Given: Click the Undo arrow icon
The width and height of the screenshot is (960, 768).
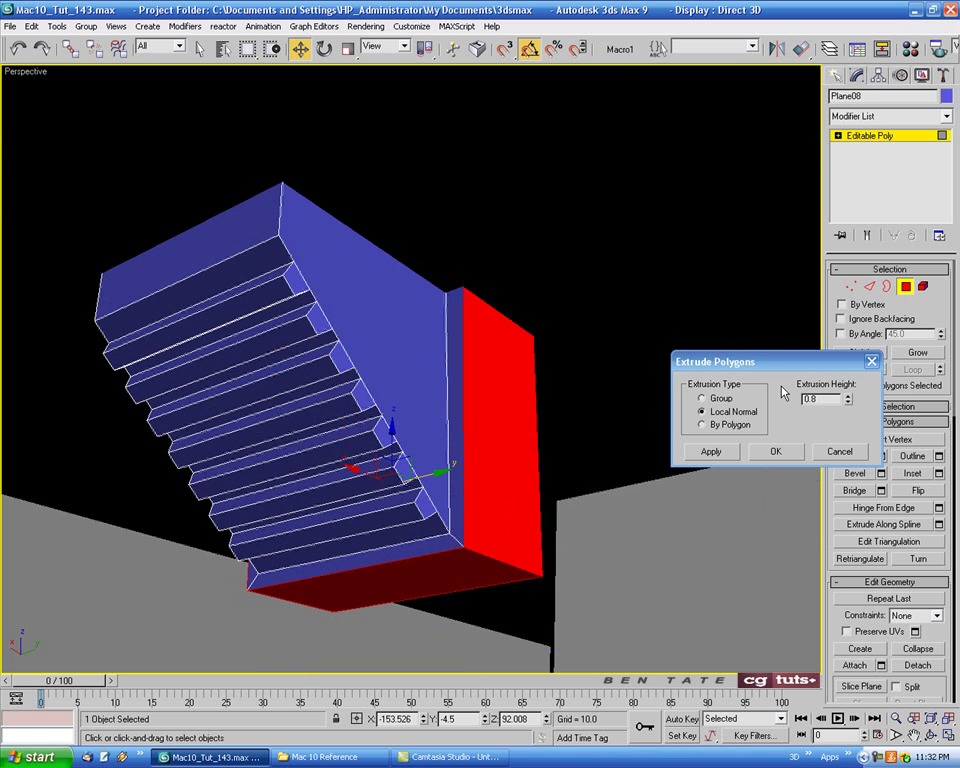Looking at the screenshot, I should [18, 48].
